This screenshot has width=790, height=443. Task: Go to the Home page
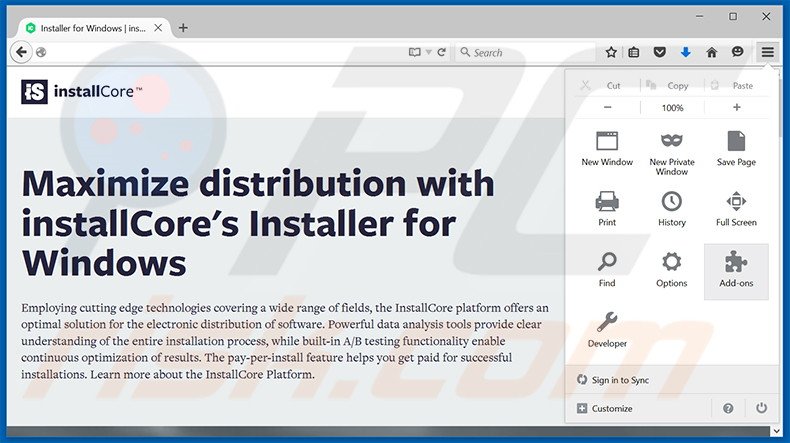tap(711, 52)
